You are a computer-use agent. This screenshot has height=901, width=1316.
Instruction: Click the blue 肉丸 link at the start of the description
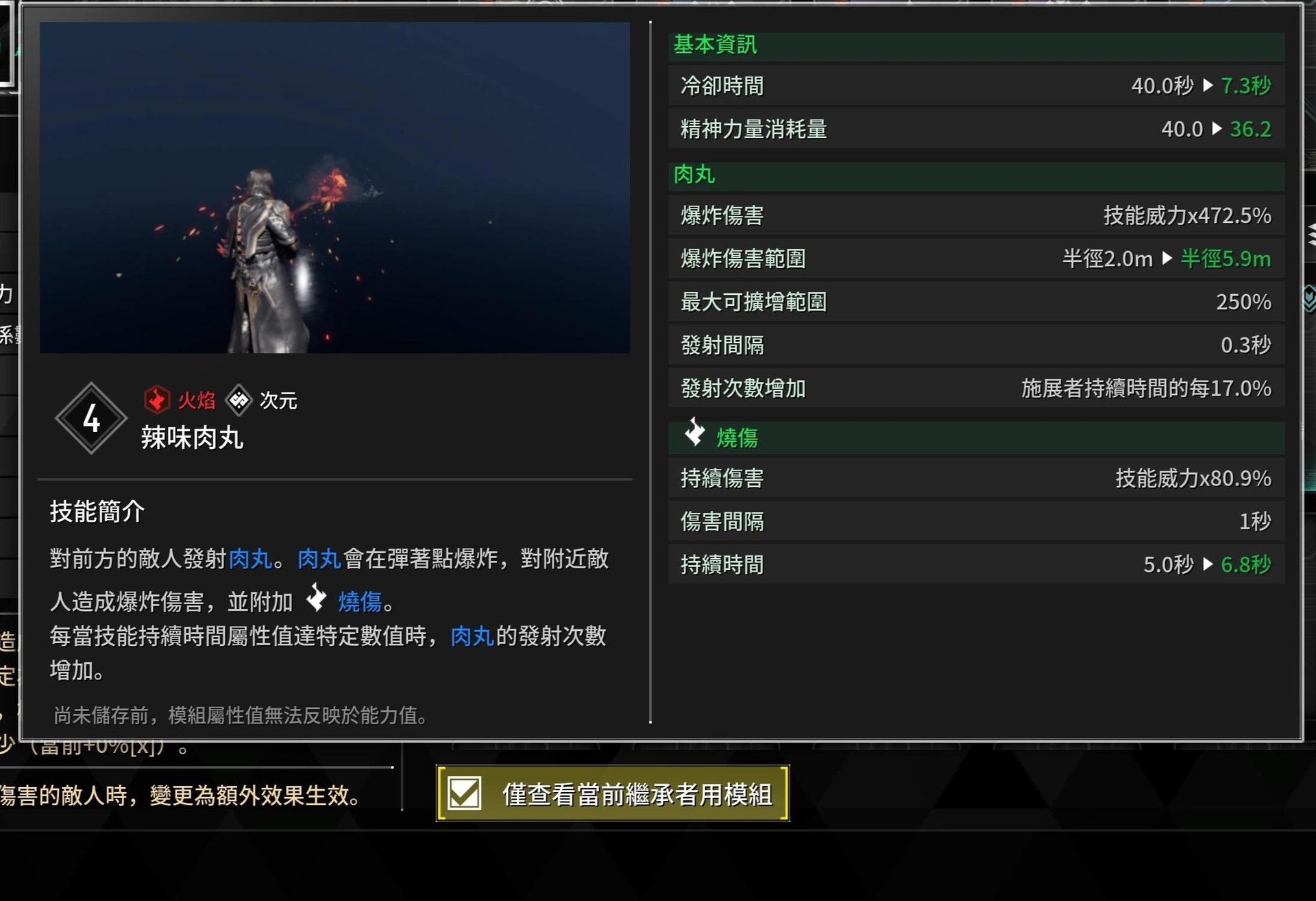pyautogui.click(x=250, y=559)
